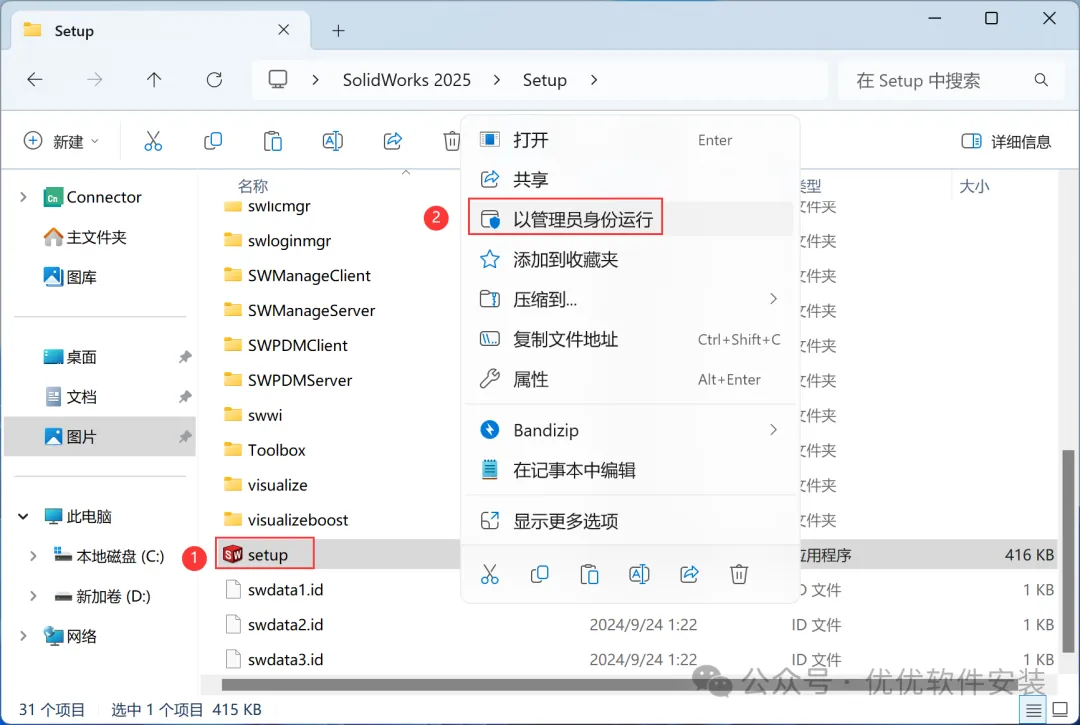
Task: Select the swloginmgr folder
Action: (278, 240)
